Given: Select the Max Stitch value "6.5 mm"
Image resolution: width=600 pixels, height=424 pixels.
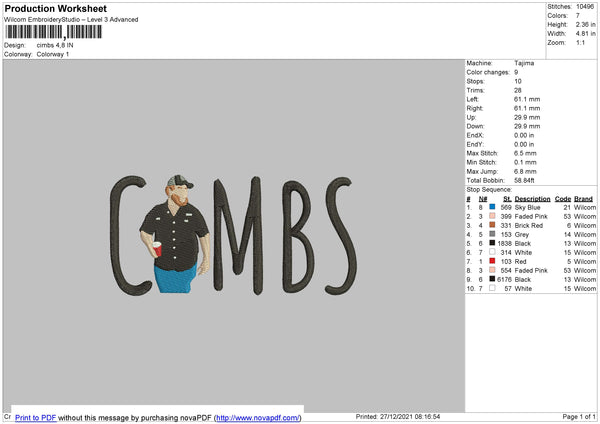Looking at the screenshot, I should pyautogui.click(x=525, y=153).
